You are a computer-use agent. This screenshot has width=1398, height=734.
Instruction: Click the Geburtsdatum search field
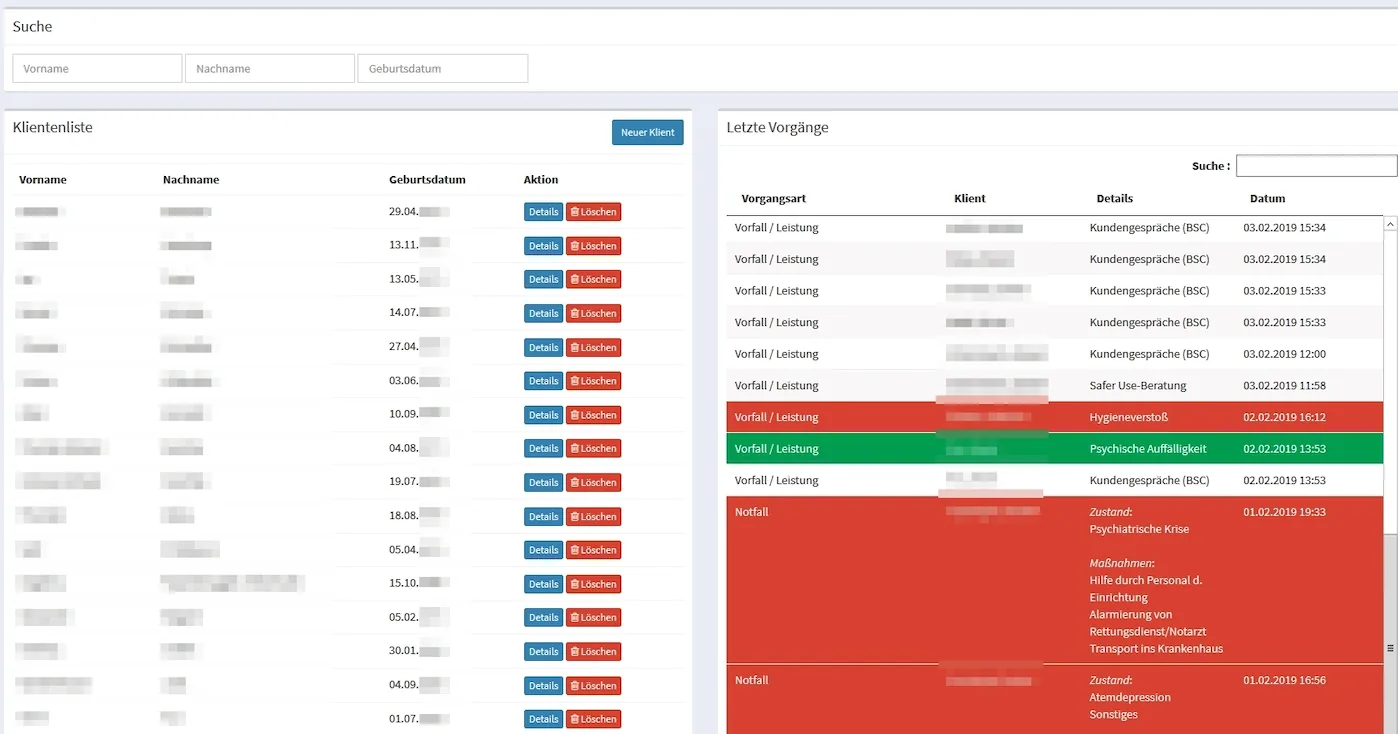point(443,69)
